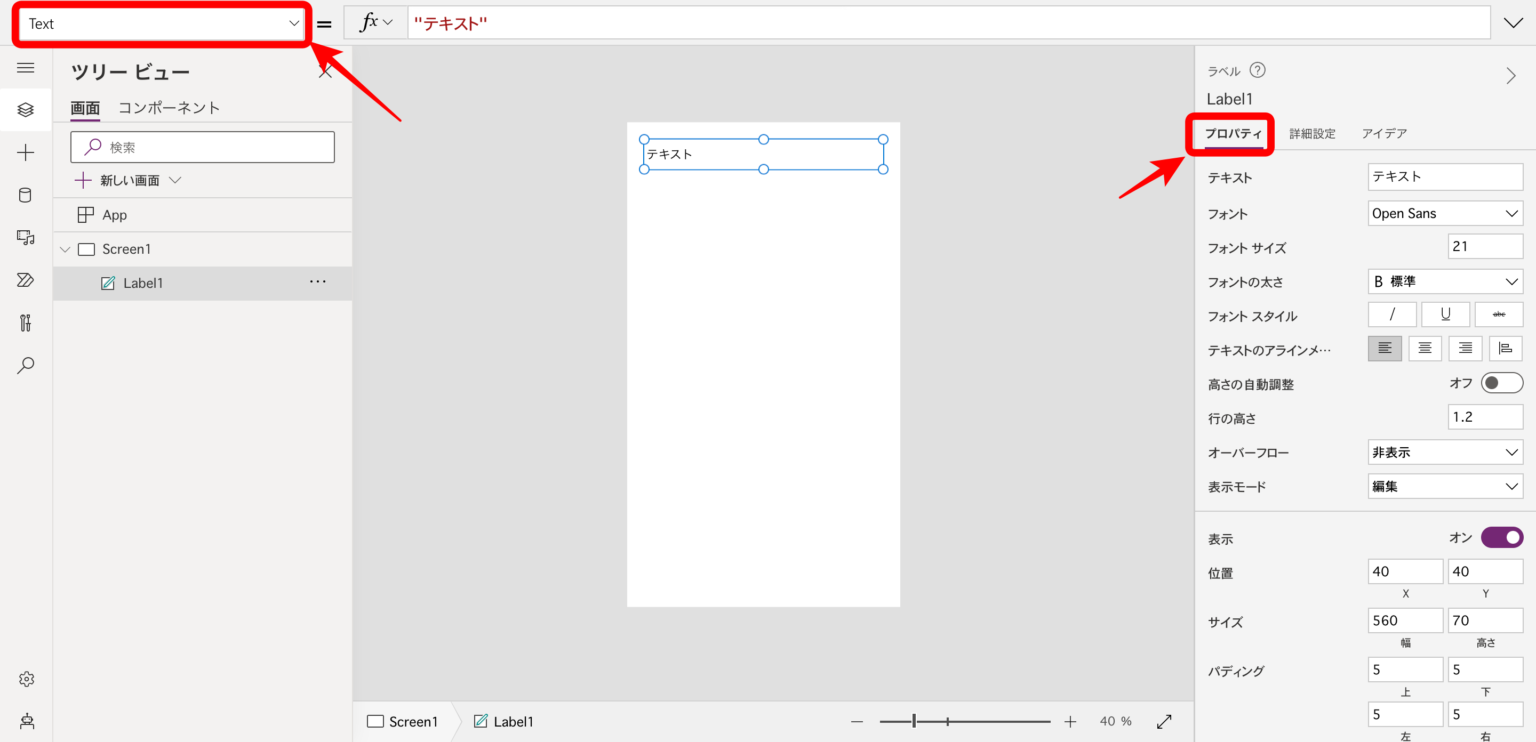Toggle italic font style button

click(1392, 314)
